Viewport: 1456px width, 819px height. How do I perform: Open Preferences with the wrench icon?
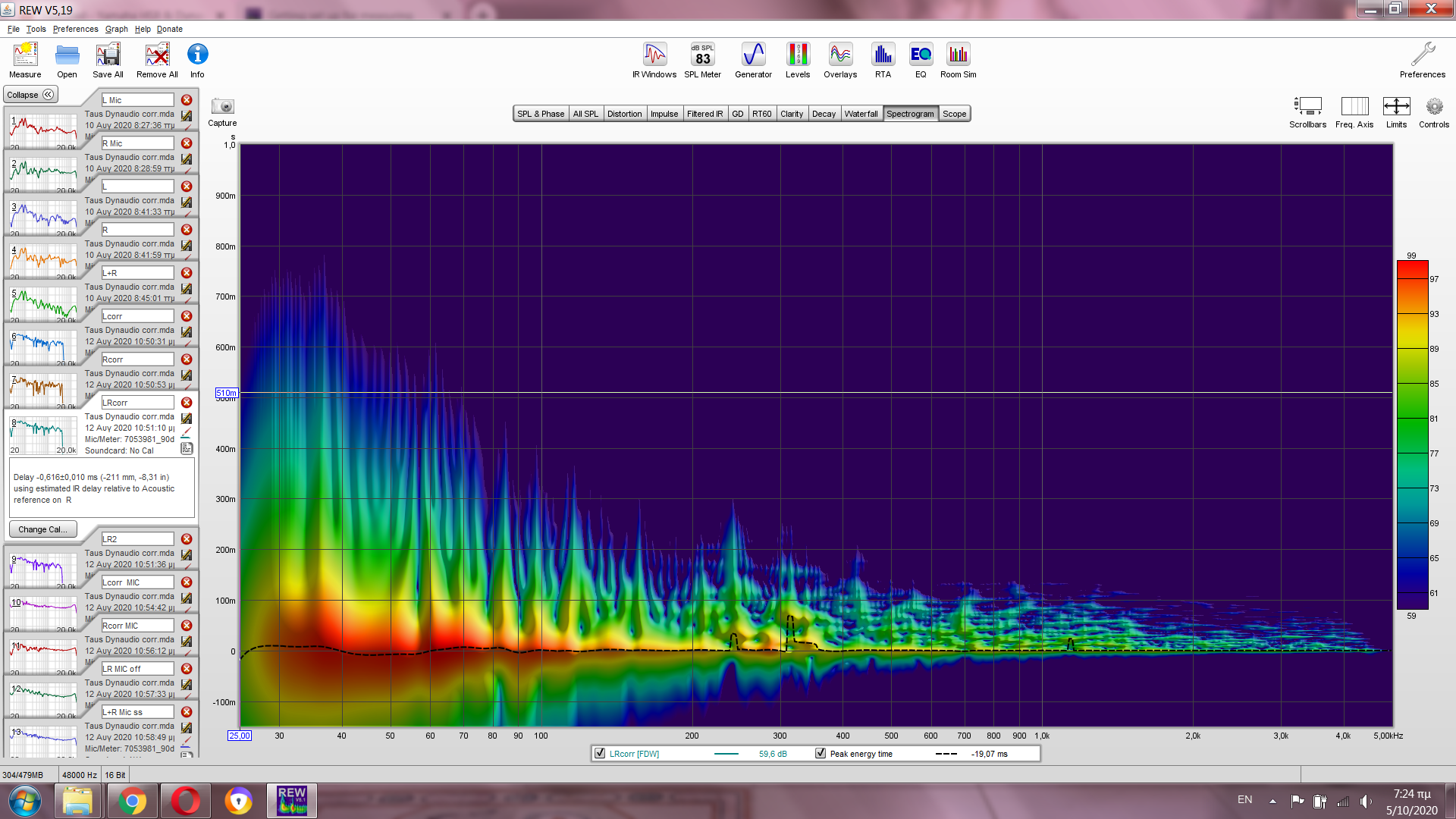coord(1423,60)
